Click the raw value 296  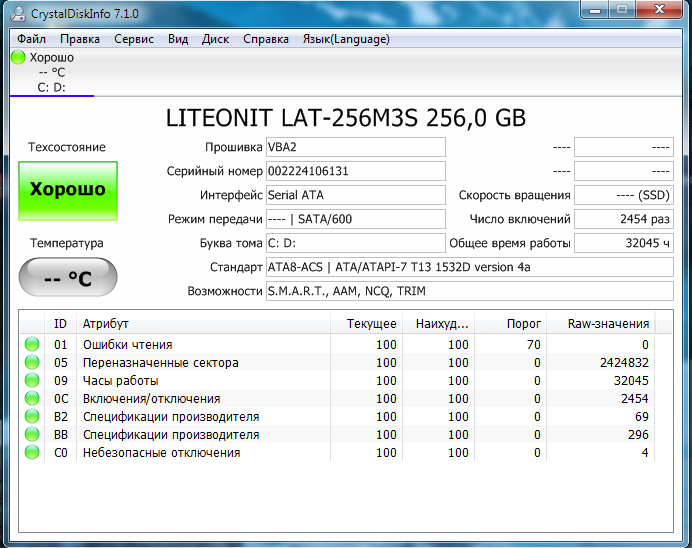[x=638, y=435]
